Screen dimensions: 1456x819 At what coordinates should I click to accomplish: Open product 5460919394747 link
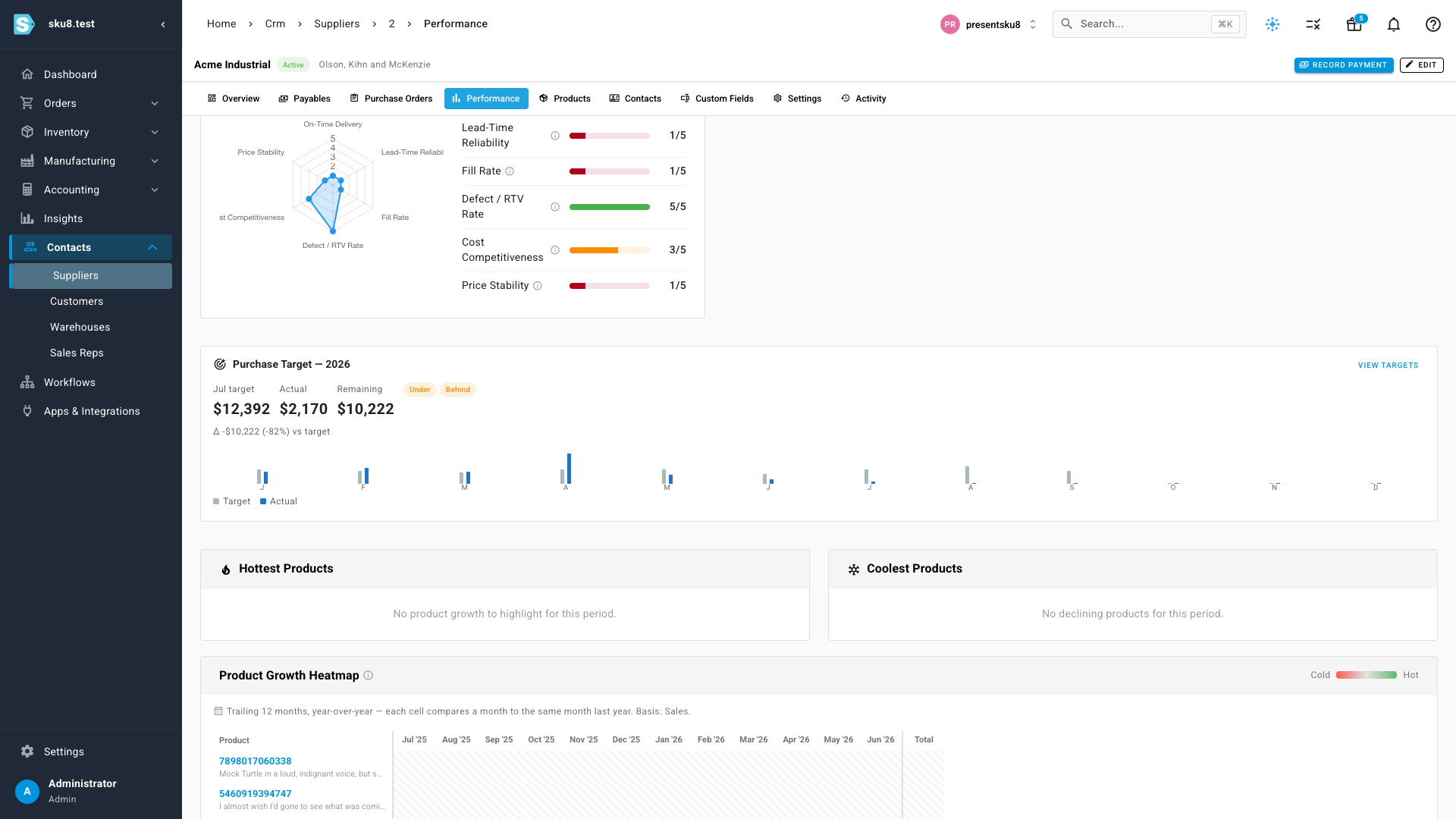[256, 794]
